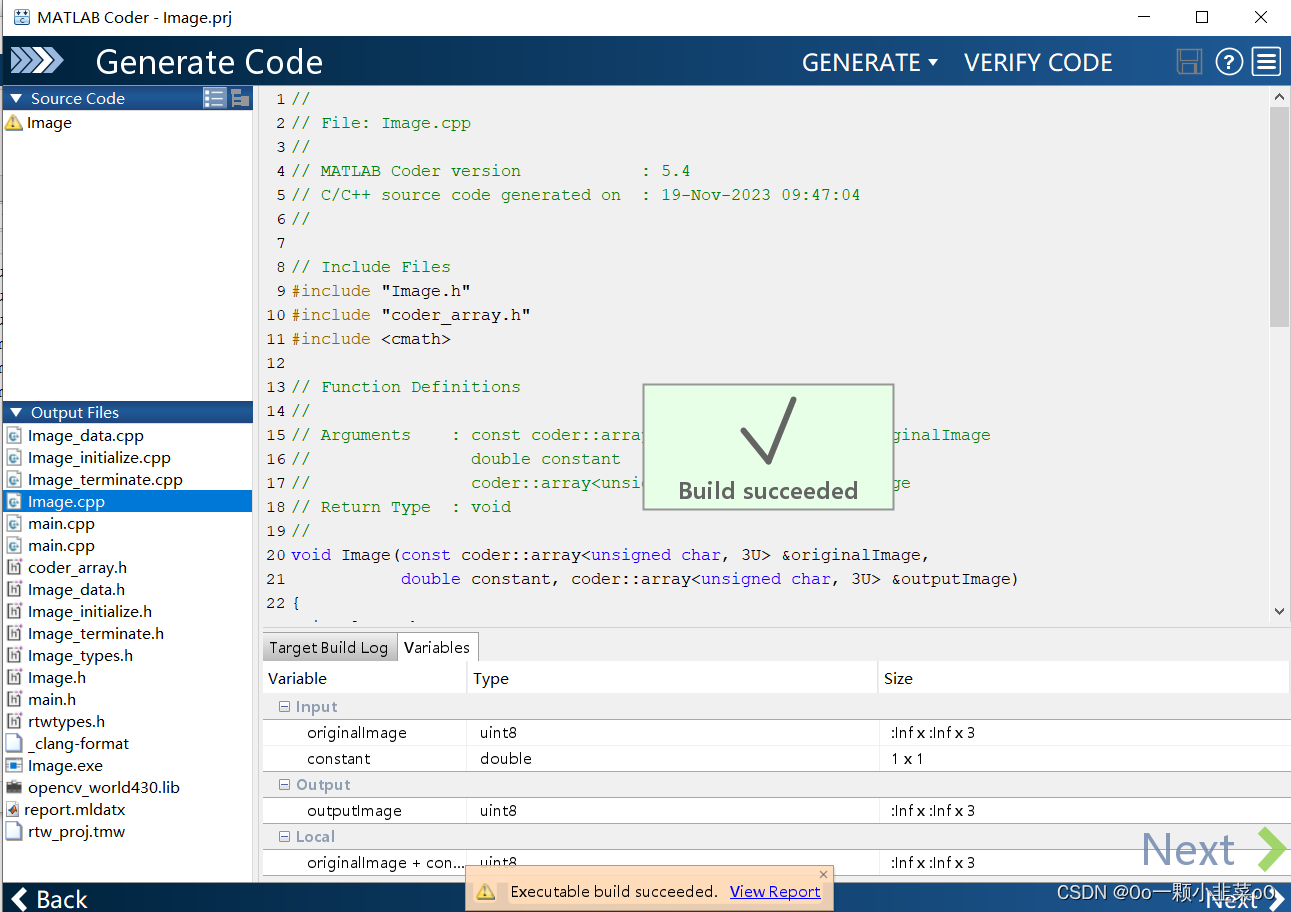Open Image_types.h file
1291x912 pixels.
pyautogui.click(x=80, y=656)
